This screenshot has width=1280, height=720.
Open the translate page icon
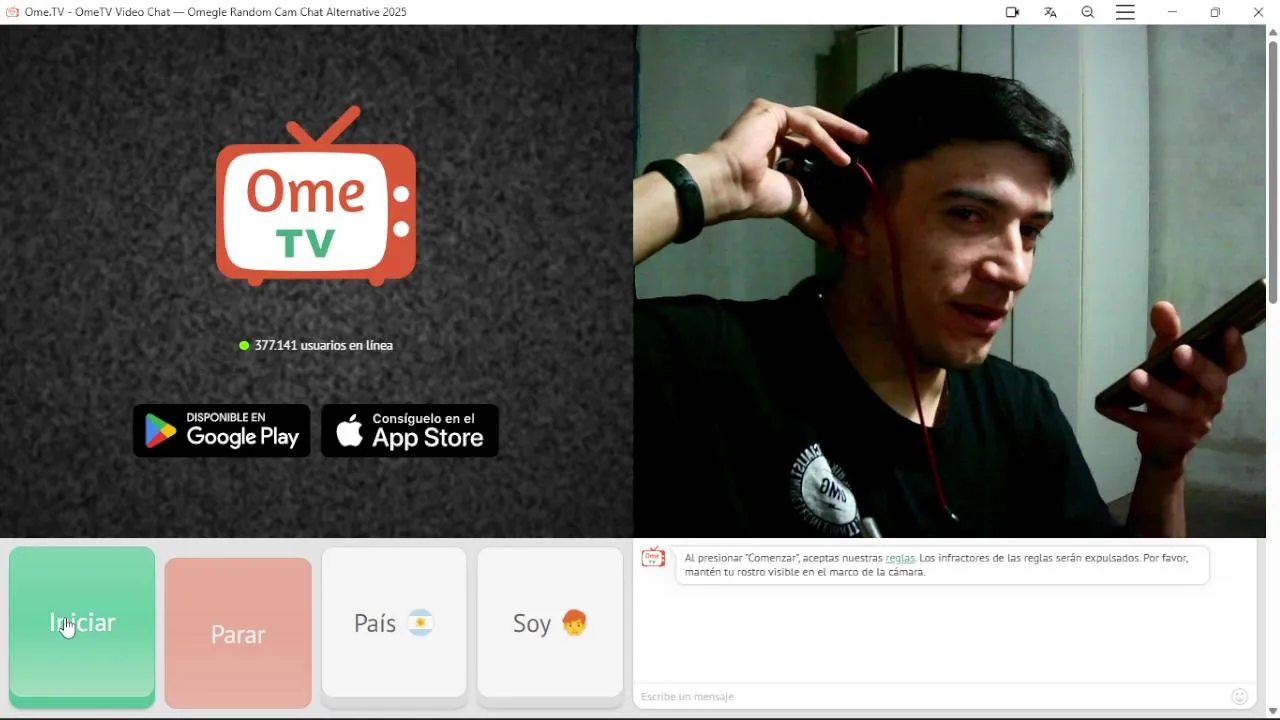1050,12
